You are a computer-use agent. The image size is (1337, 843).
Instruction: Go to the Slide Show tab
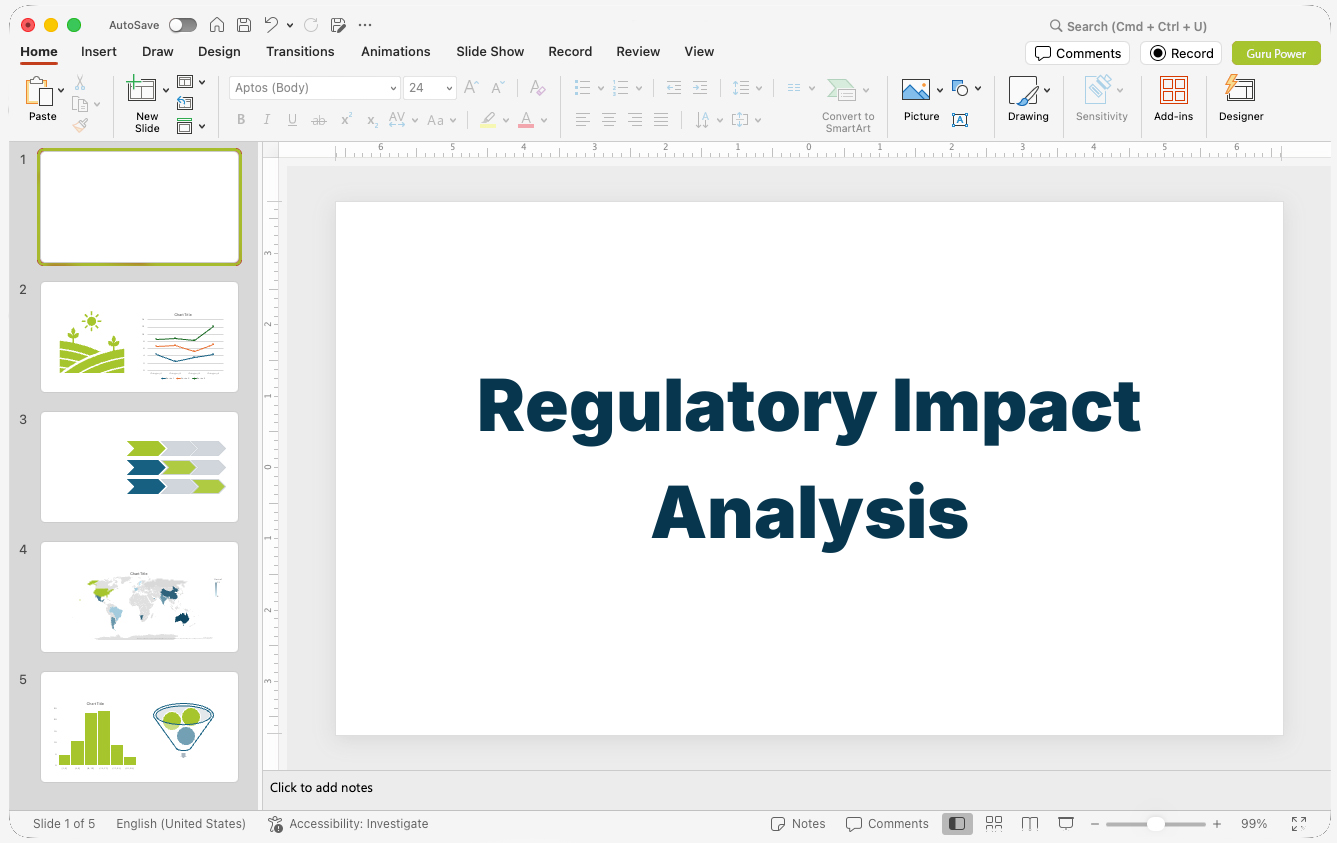pyautogui.click(x=490, y=51)
